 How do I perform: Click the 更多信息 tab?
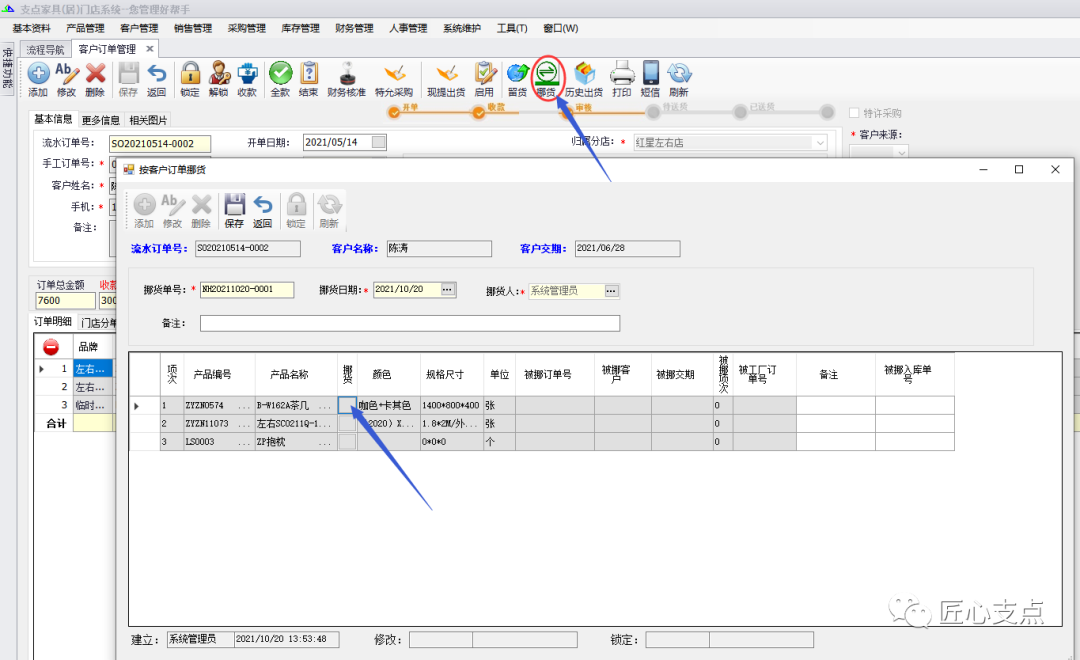[101, 120]
